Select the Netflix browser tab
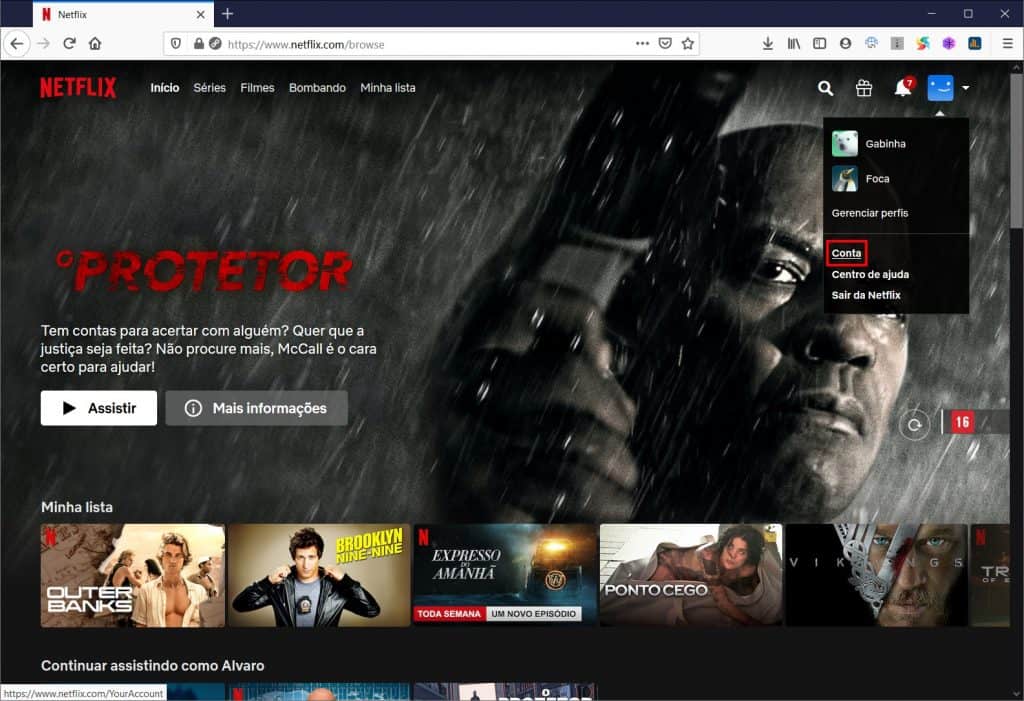The height and width of the screenshot is (701, 1024). click(122, 14)
